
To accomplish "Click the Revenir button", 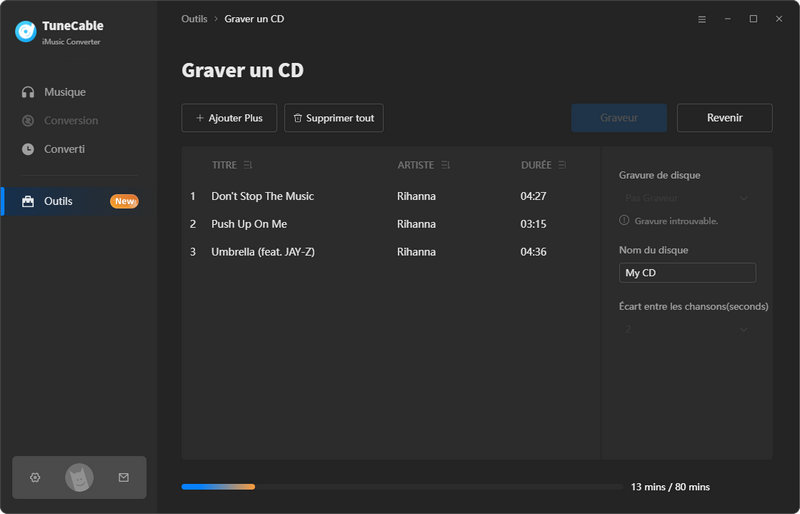I will pyautogui.click(x=724, y=118).
